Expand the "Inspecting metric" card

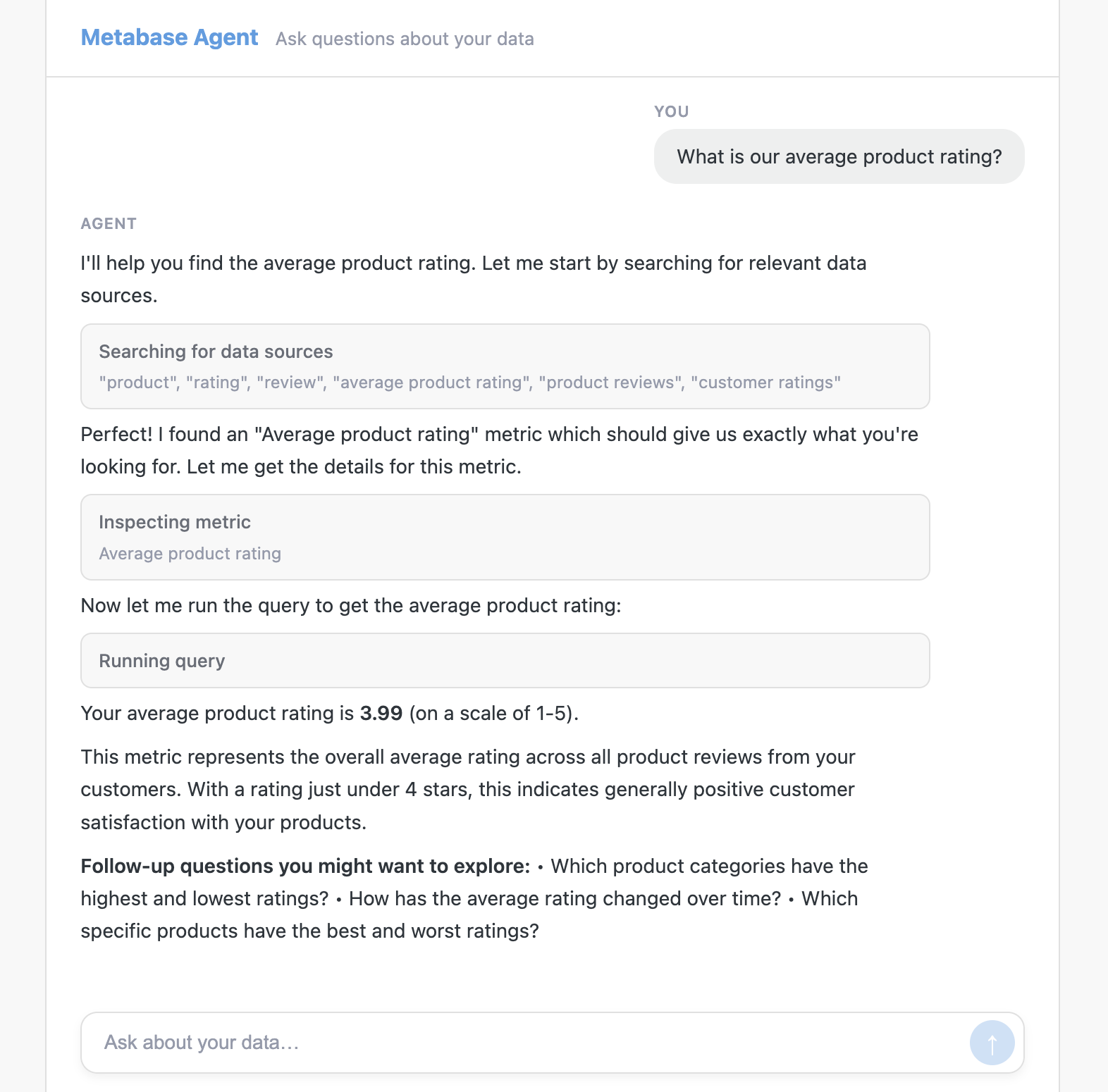click(x=505, y=537)
